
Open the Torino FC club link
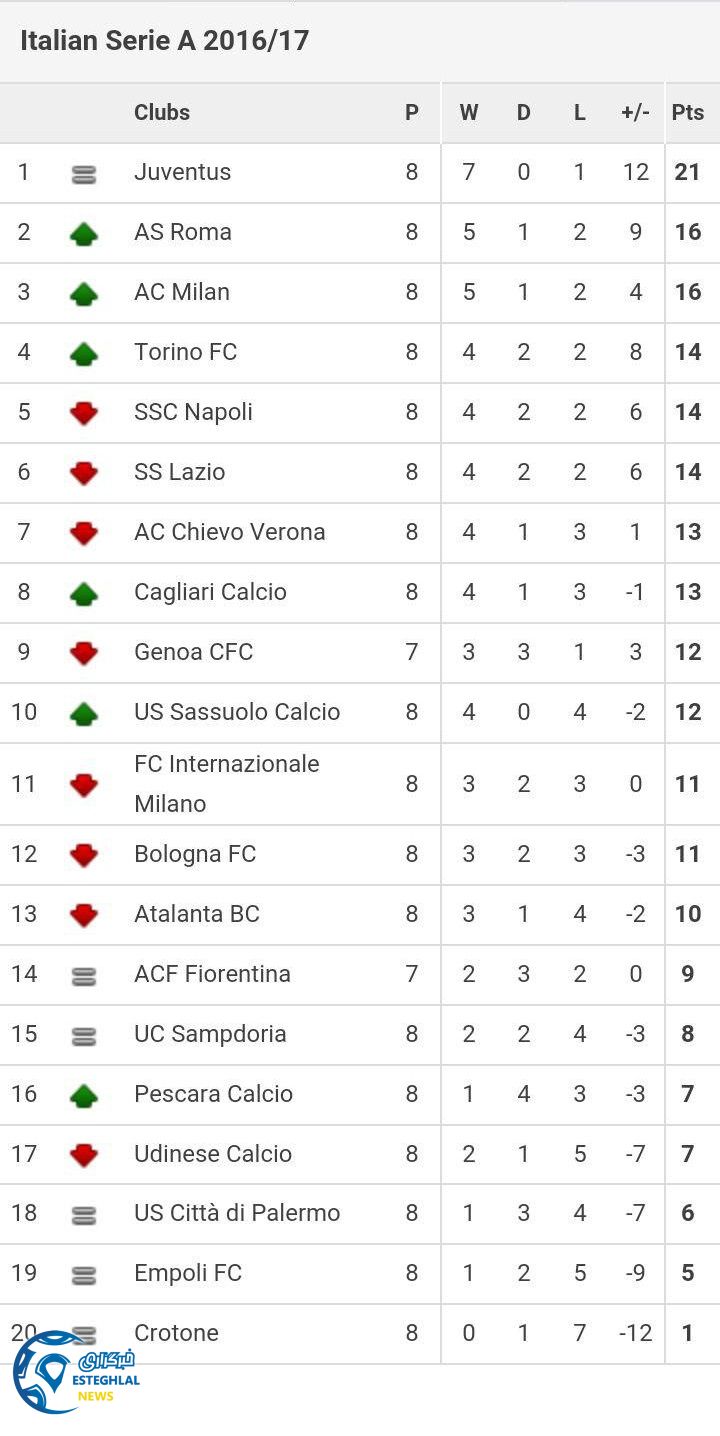(x=185, y=352)
